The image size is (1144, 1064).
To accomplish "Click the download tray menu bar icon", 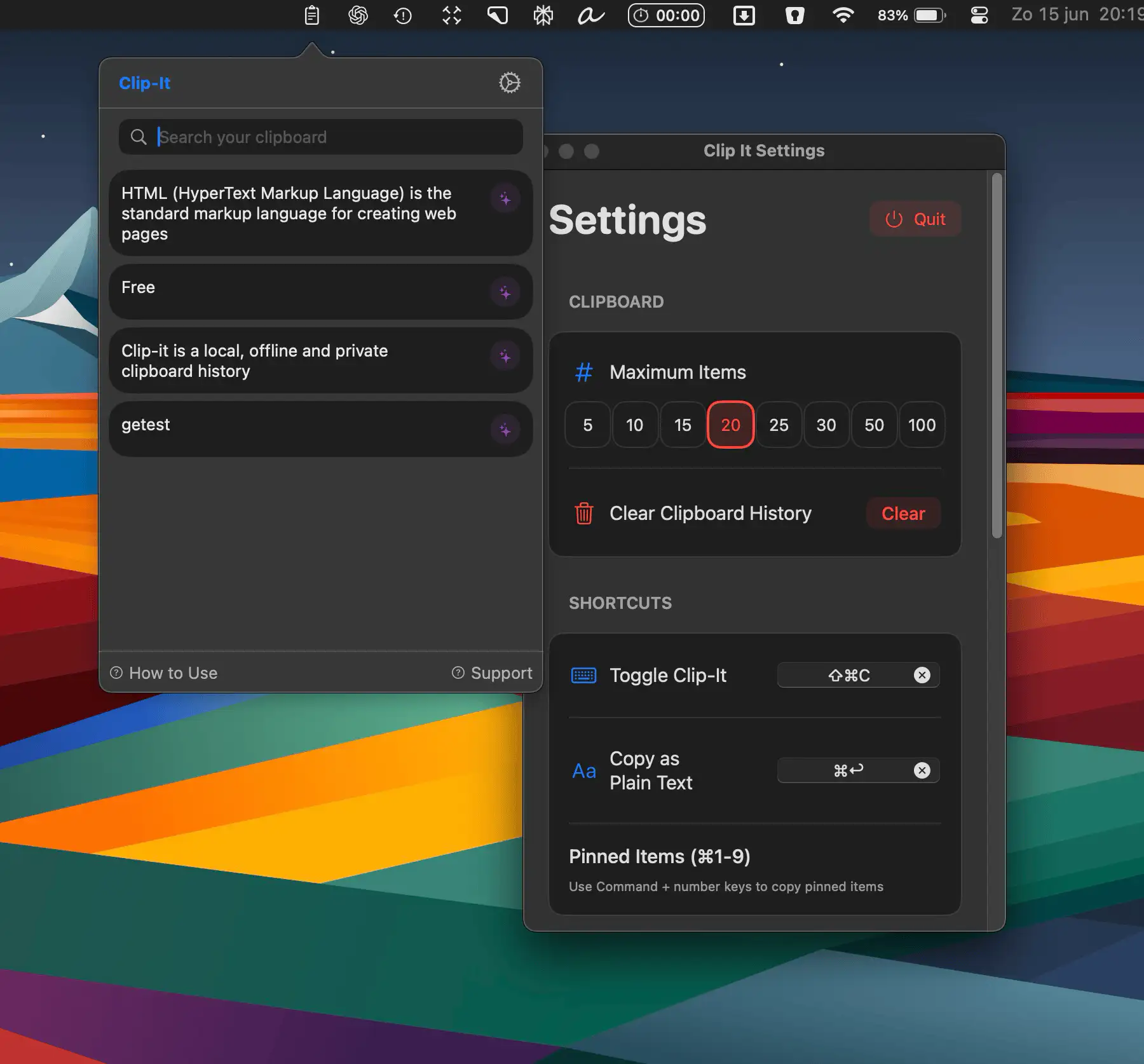I will pos(744,15).
